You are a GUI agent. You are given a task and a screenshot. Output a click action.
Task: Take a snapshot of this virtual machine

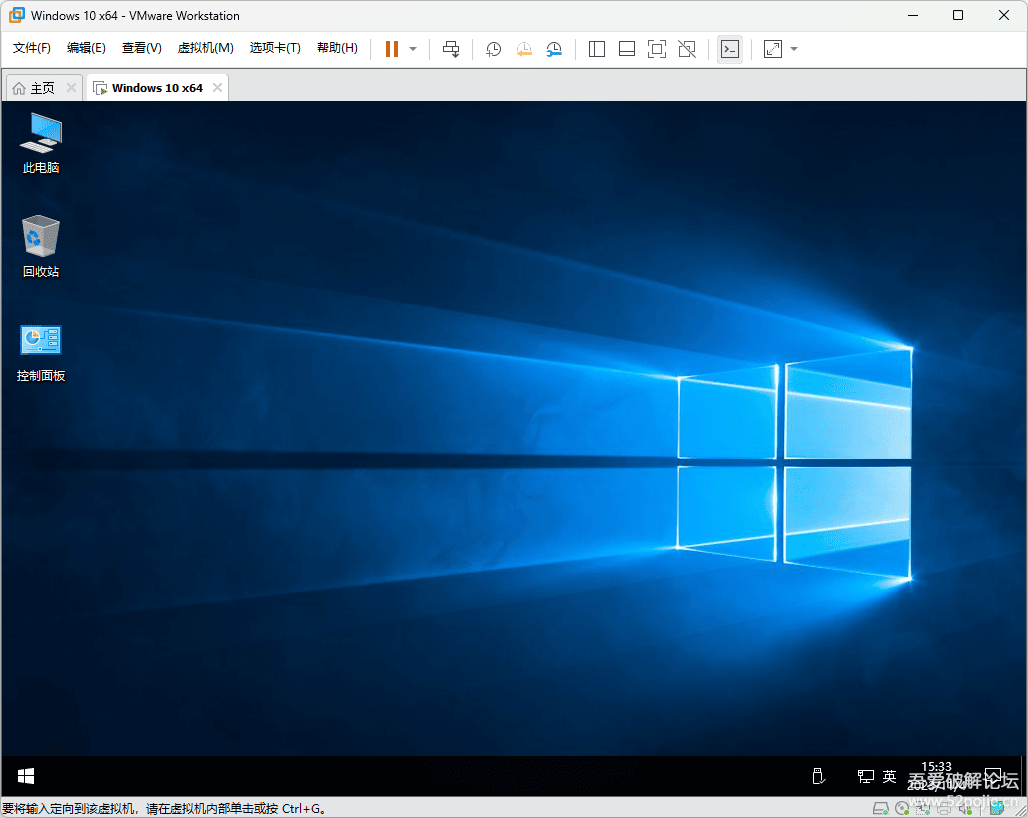(493, 49)
